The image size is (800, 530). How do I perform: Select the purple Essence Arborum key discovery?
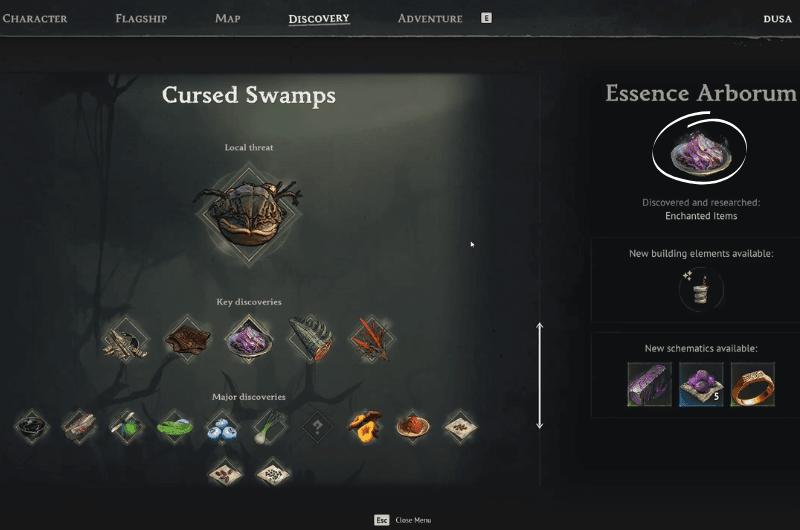point(249,339)
